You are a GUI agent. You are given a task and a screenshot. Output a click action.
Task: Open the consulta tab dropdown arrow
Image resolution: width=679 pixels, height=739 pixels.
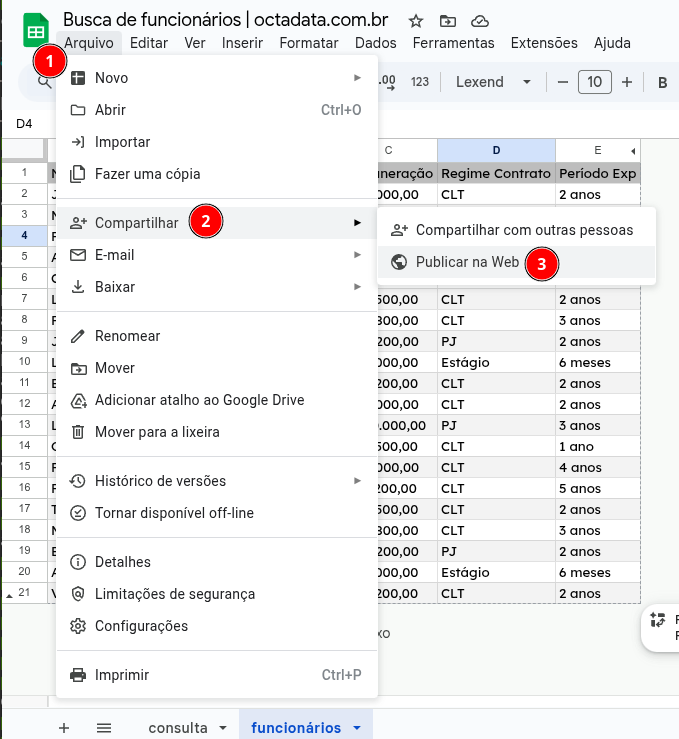[223, 728]
